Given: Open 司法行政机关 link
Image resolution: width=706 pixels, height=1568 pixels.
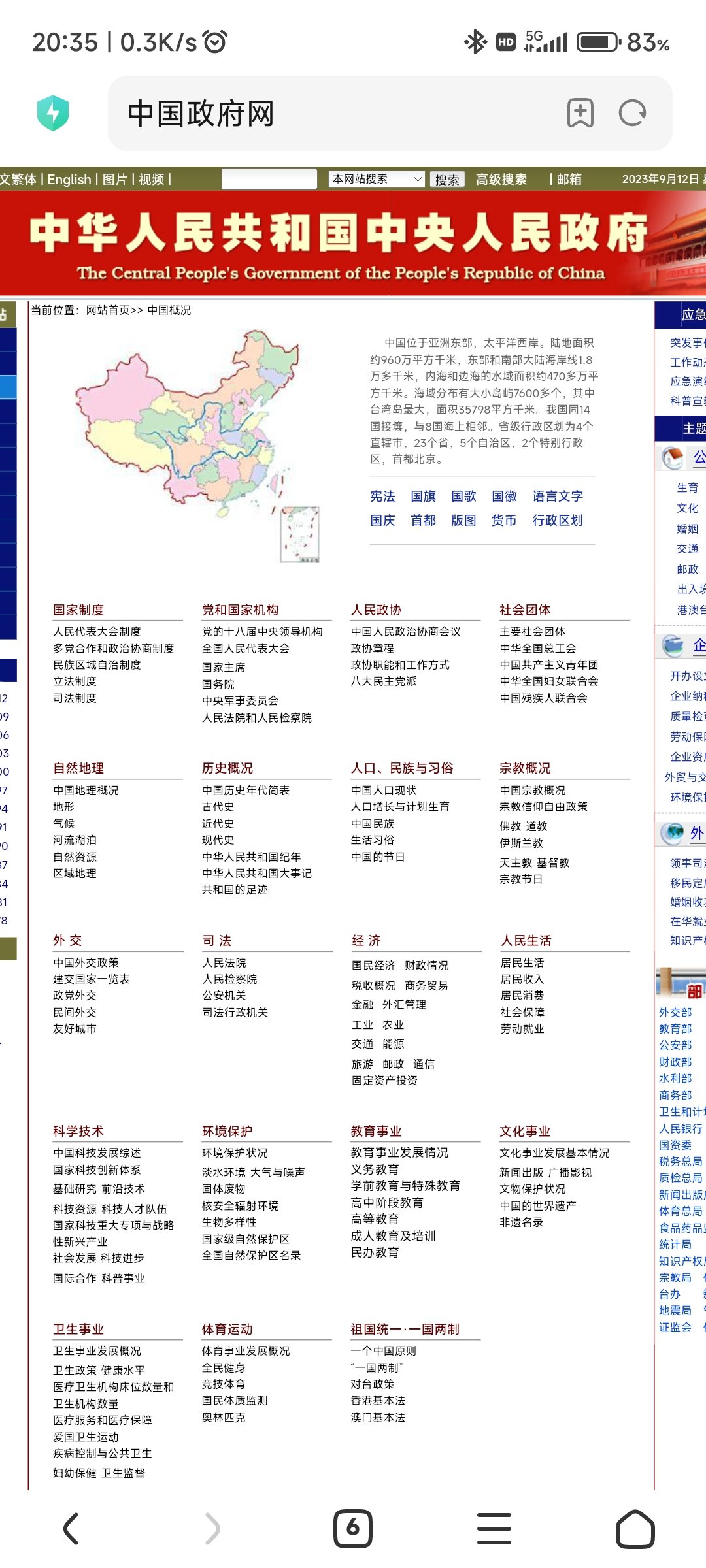Looking at the screenshot, I should [x=235, y=1013].
